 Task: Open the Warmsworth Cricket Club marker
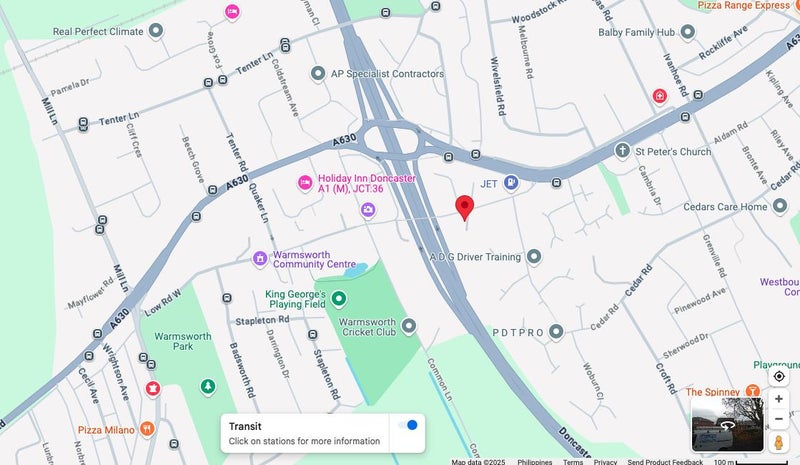(409, 326)
